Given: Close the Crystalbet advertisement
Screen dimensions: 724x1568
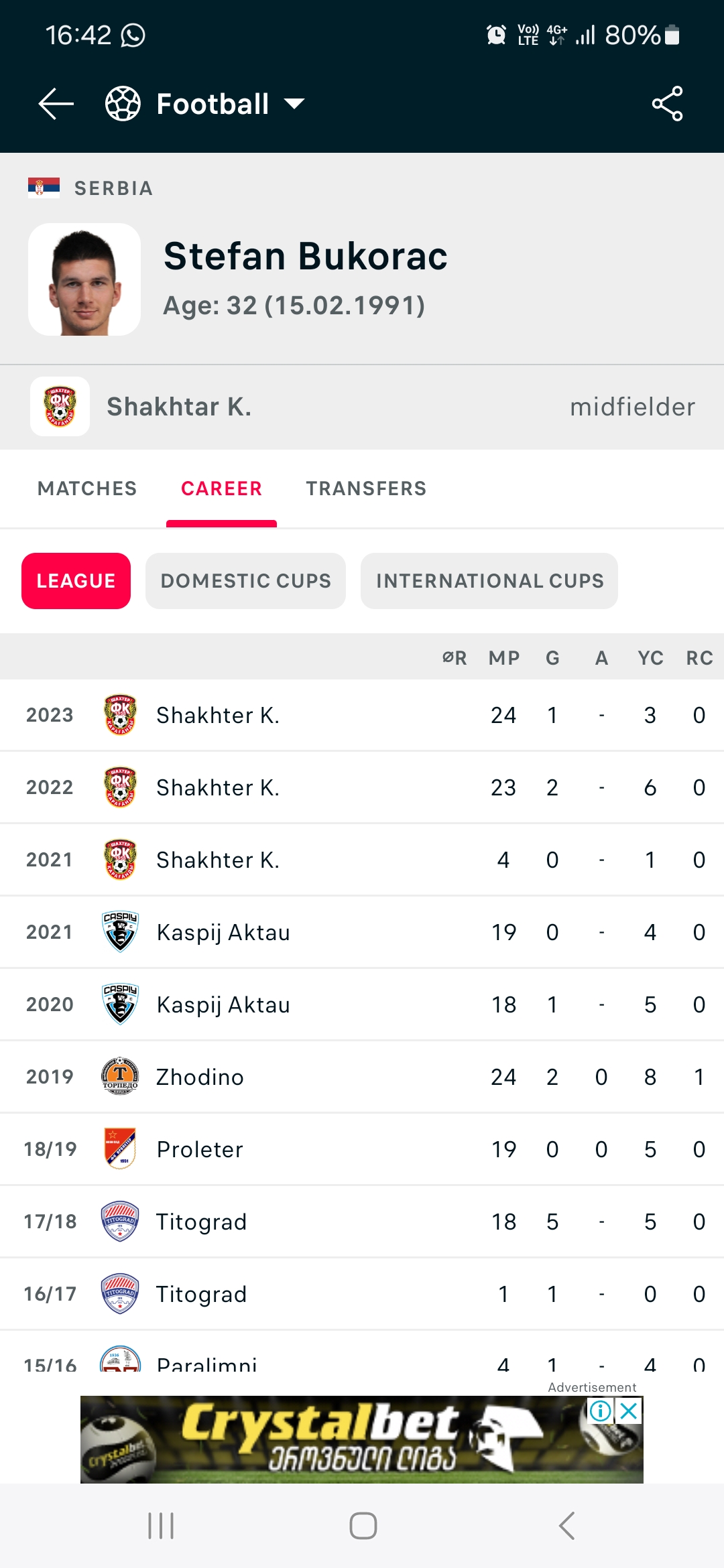Looking at the screenshot, I should [629, 1411].
